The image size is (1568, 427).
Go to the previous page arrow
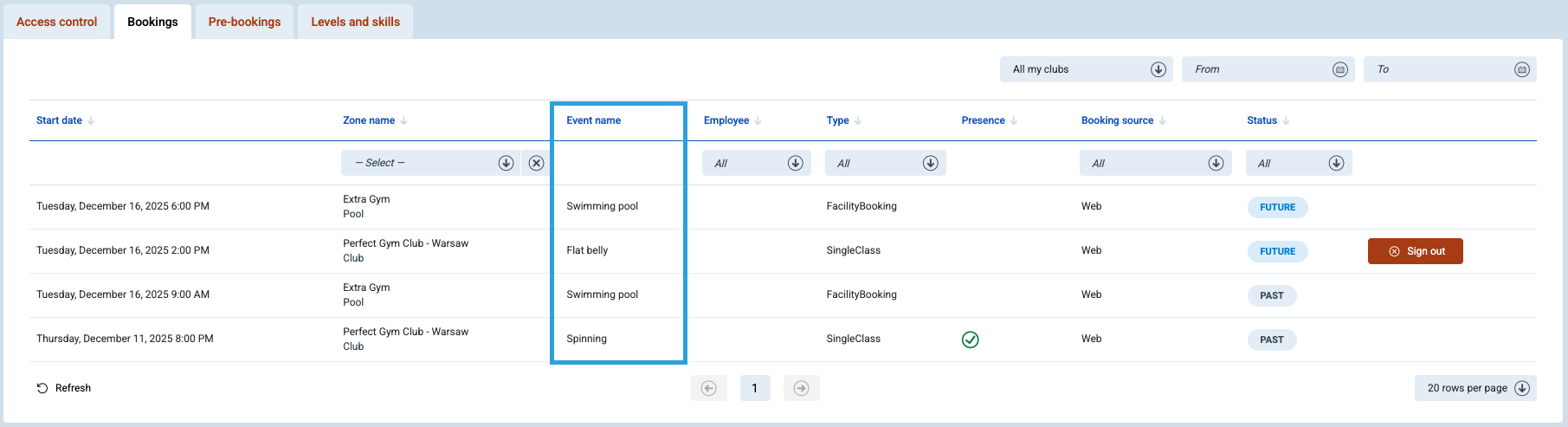[708, 388]
